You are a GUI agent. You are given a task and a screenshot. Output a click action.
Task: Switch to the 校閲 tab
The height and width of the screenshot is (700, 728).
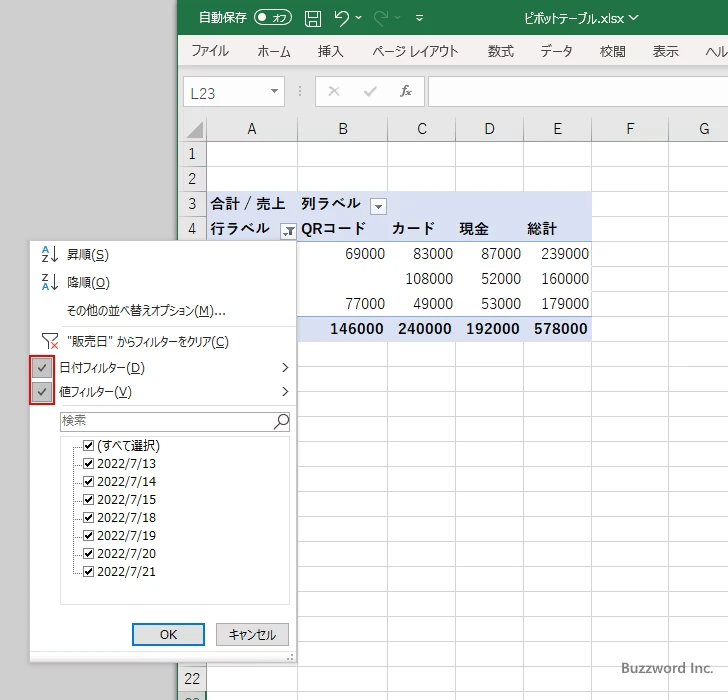612,51
